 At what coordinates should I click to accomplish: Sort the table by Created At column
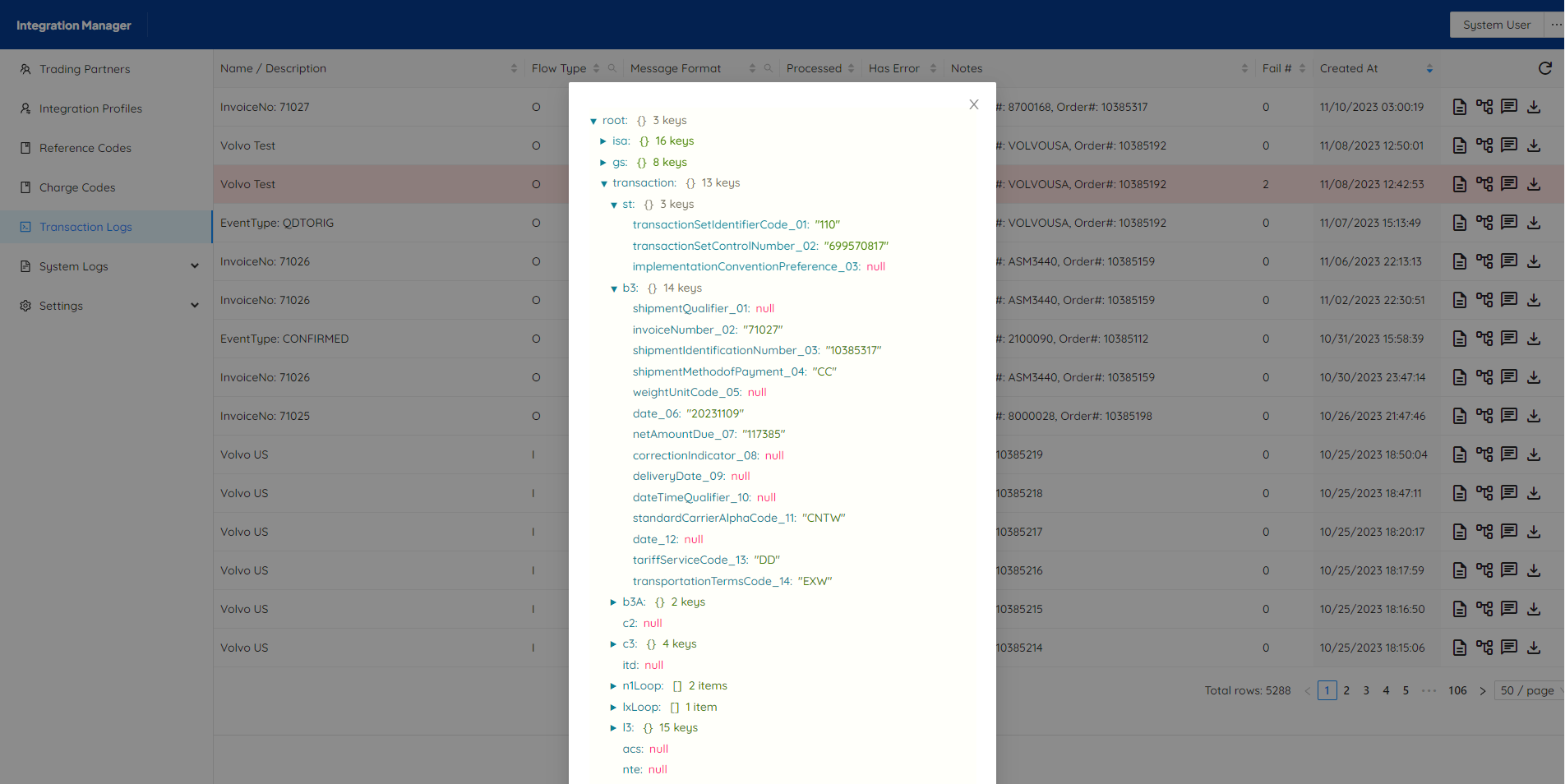pyautogui.click(x=1430, y=68)
